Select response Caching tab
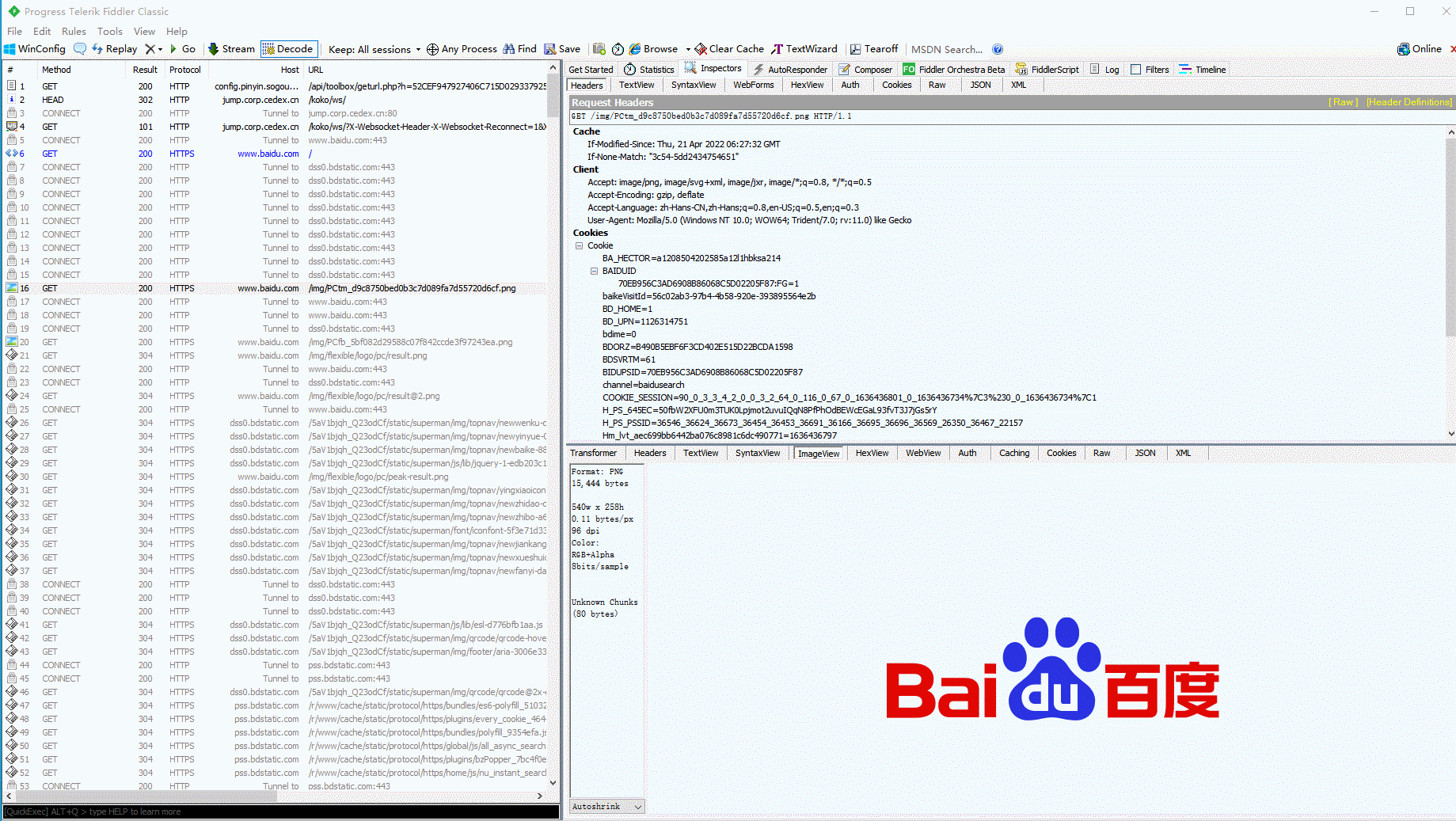This screenshot has height=821, width=1456. (x=1014, y=453)
